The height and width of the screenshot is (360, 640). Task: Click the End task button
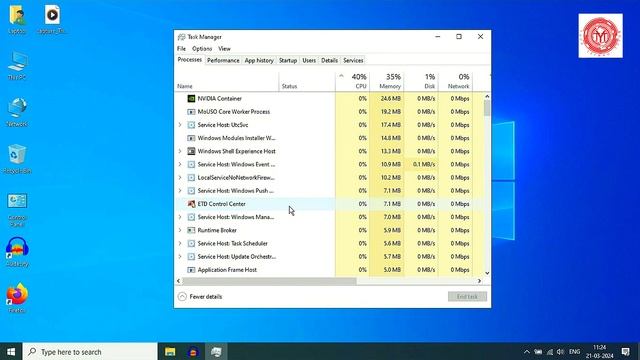467,297
